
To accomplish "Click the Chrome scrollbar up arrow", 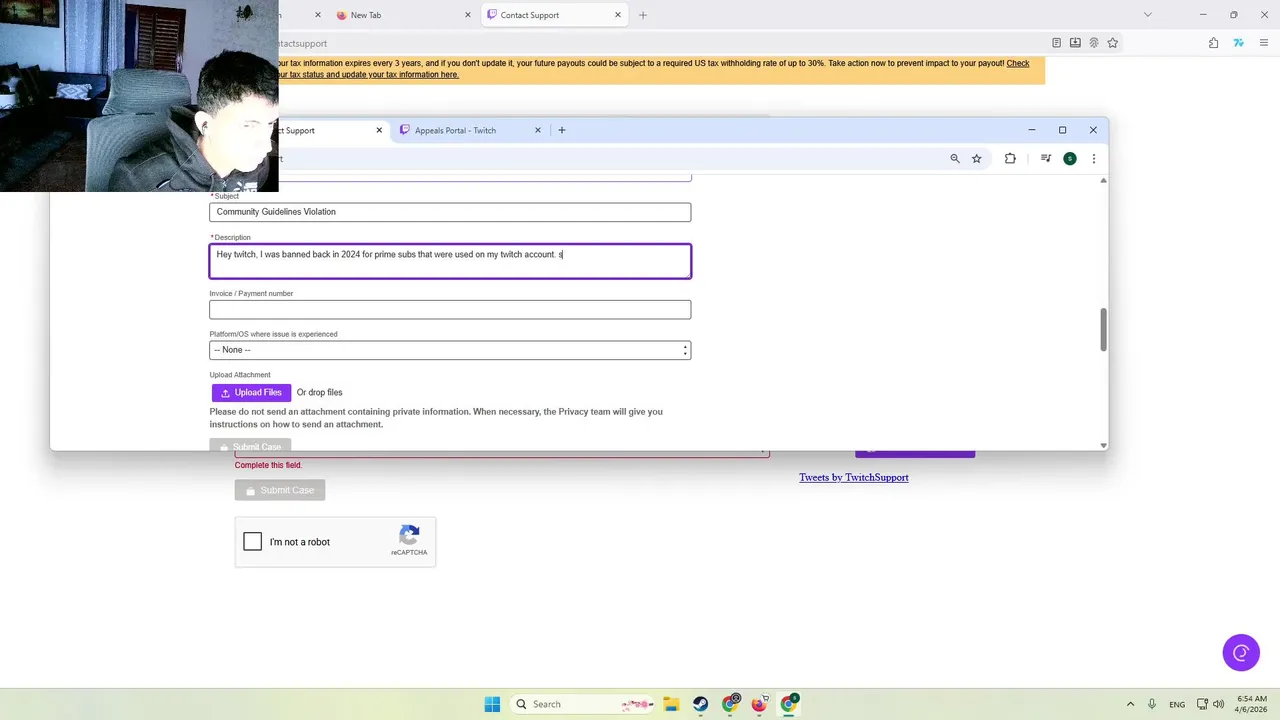I will 1103,181.
